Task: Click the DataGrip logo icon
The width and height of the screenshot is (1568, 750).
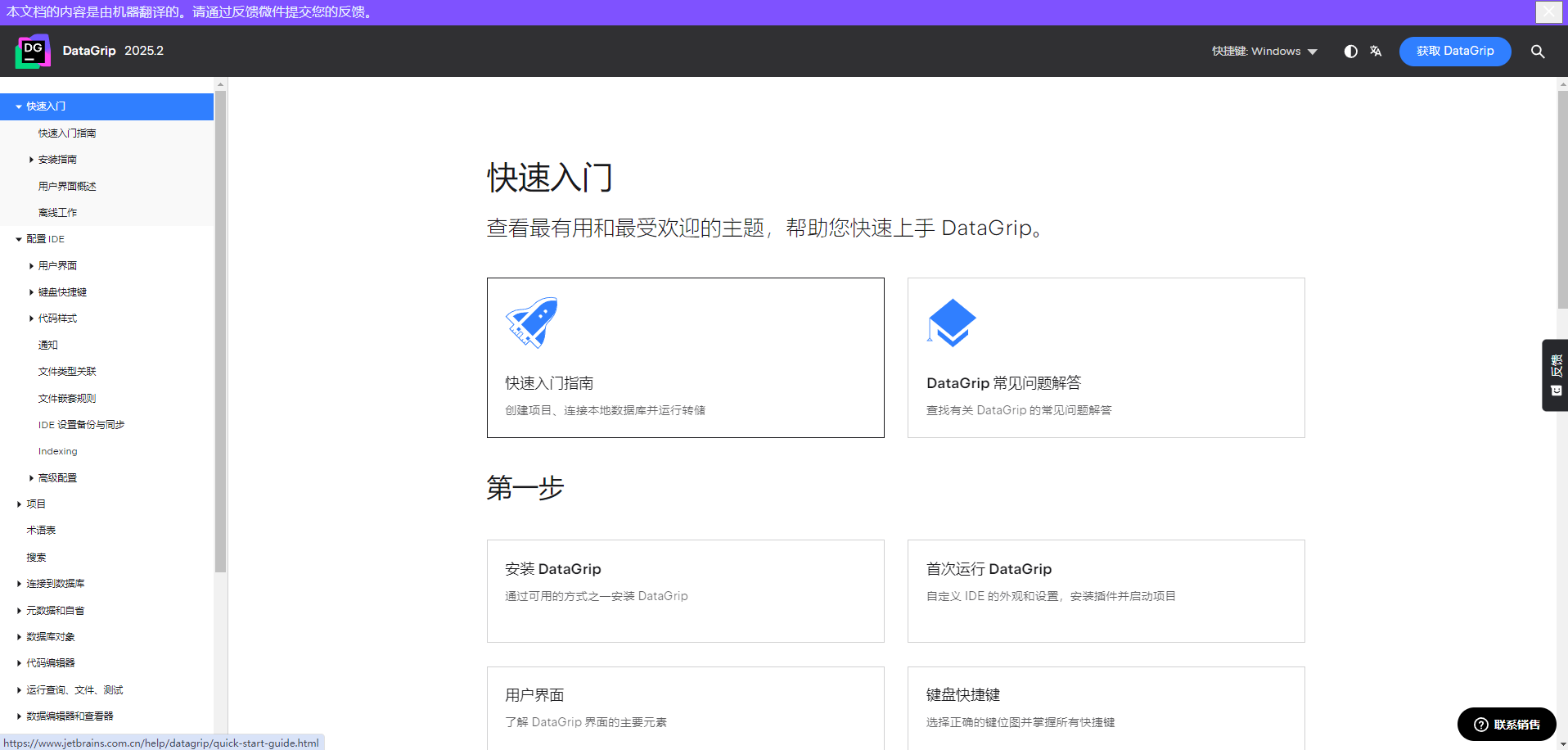Action: point(33,51)
